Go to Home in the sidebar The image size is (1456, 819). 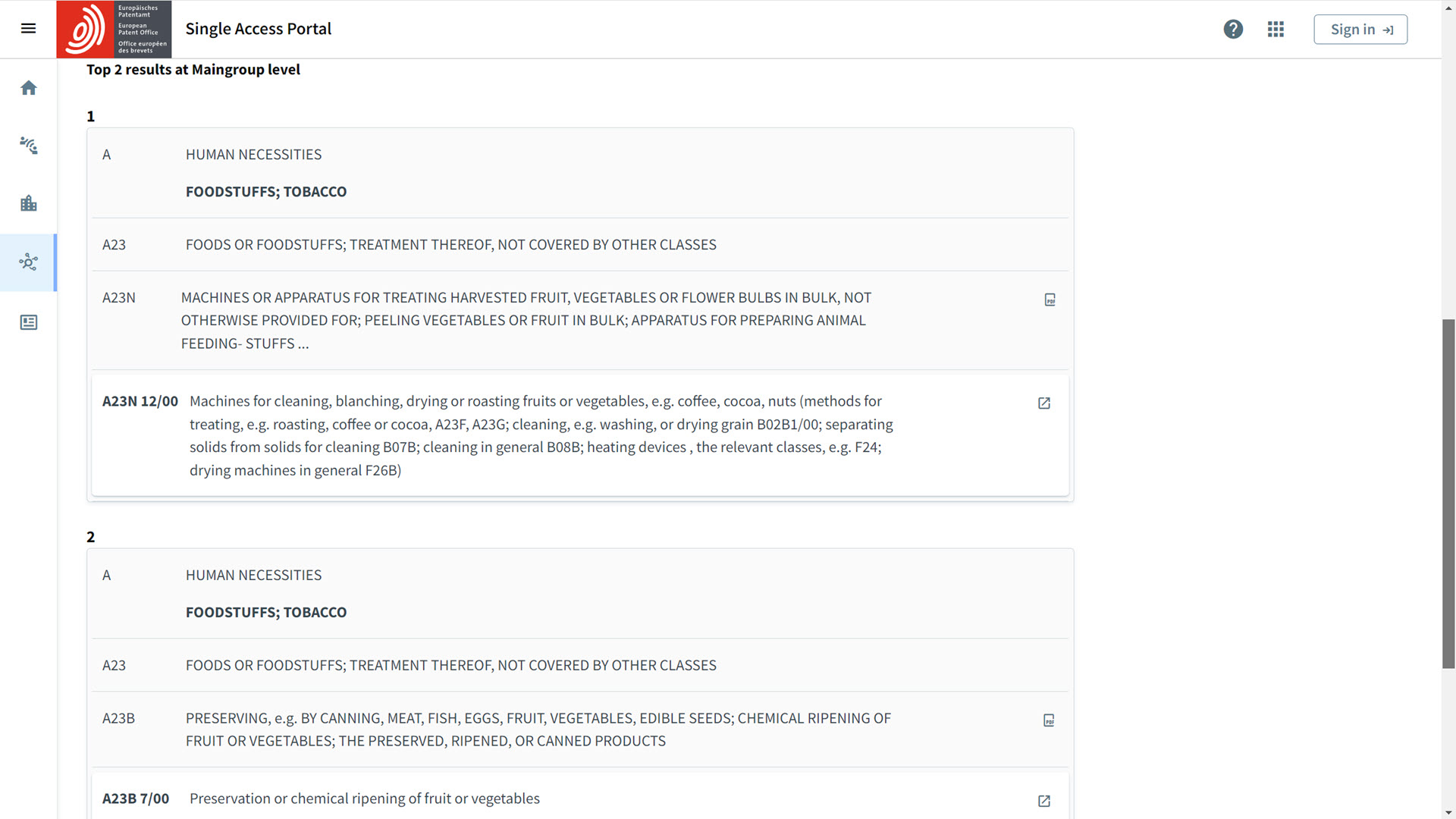(28, 88)
